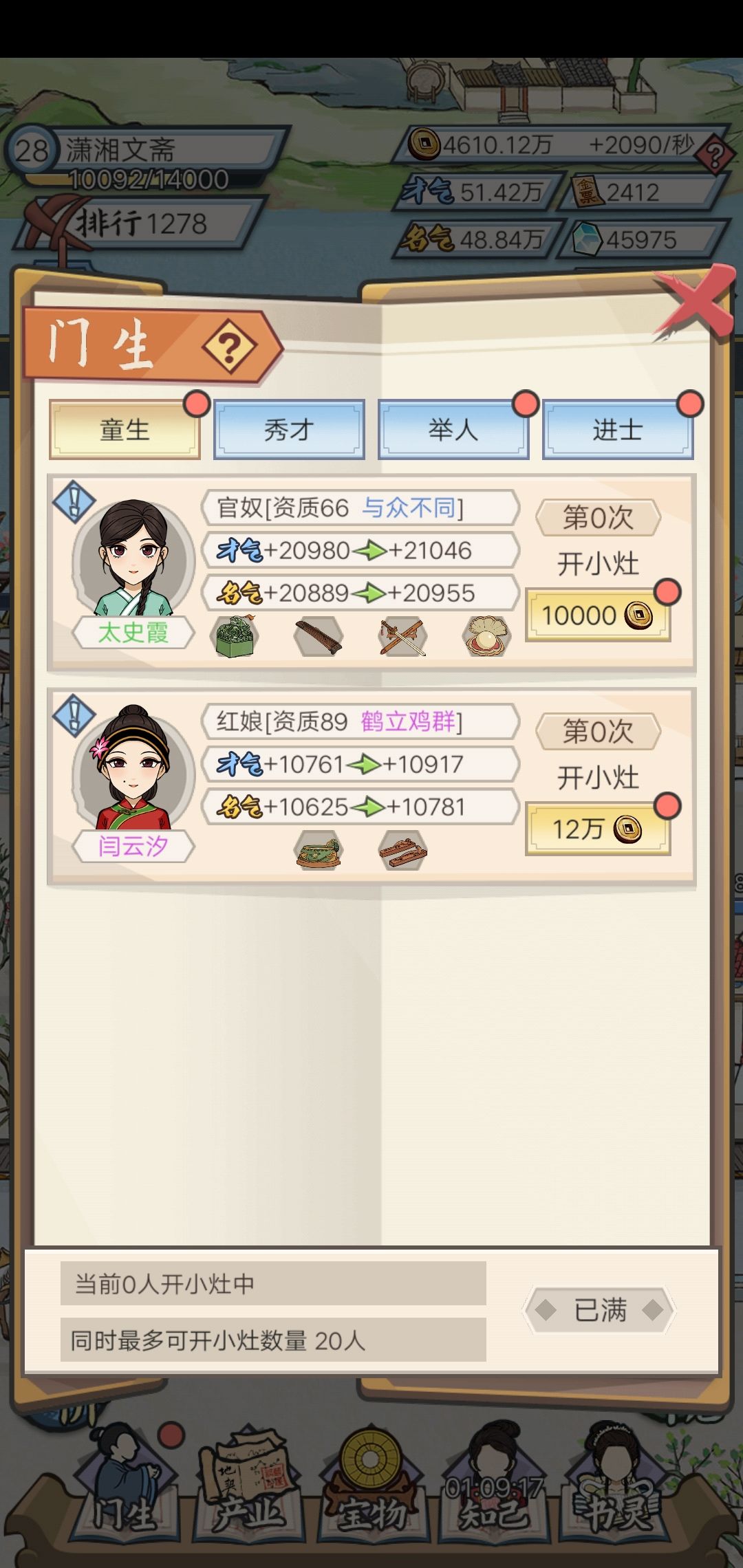The width and height of the screenshot is (743, 1568).
Task: Tap 闫云汐's portrait thumbnail
Action: point(133,769)
